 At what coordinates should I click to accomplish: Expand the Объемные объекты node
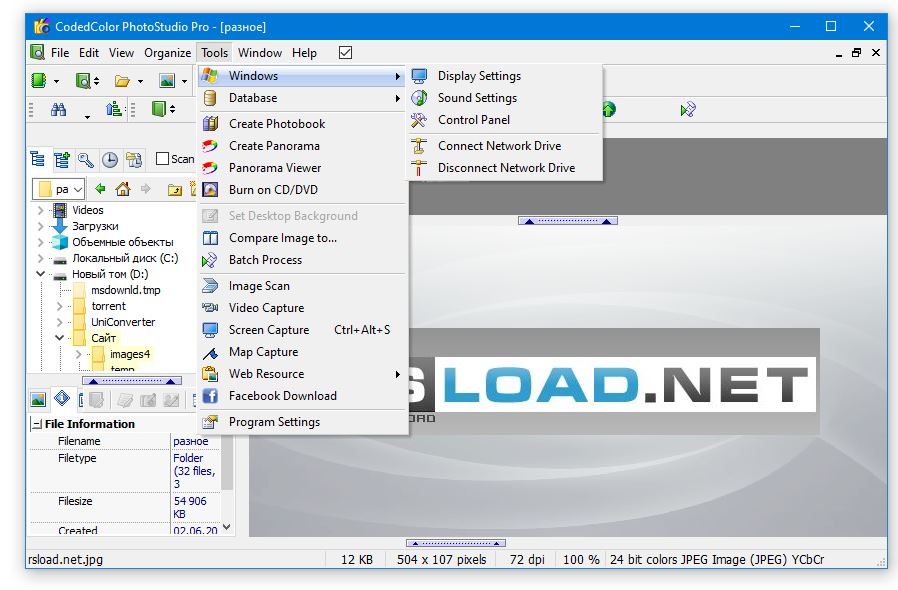[40, 242]
